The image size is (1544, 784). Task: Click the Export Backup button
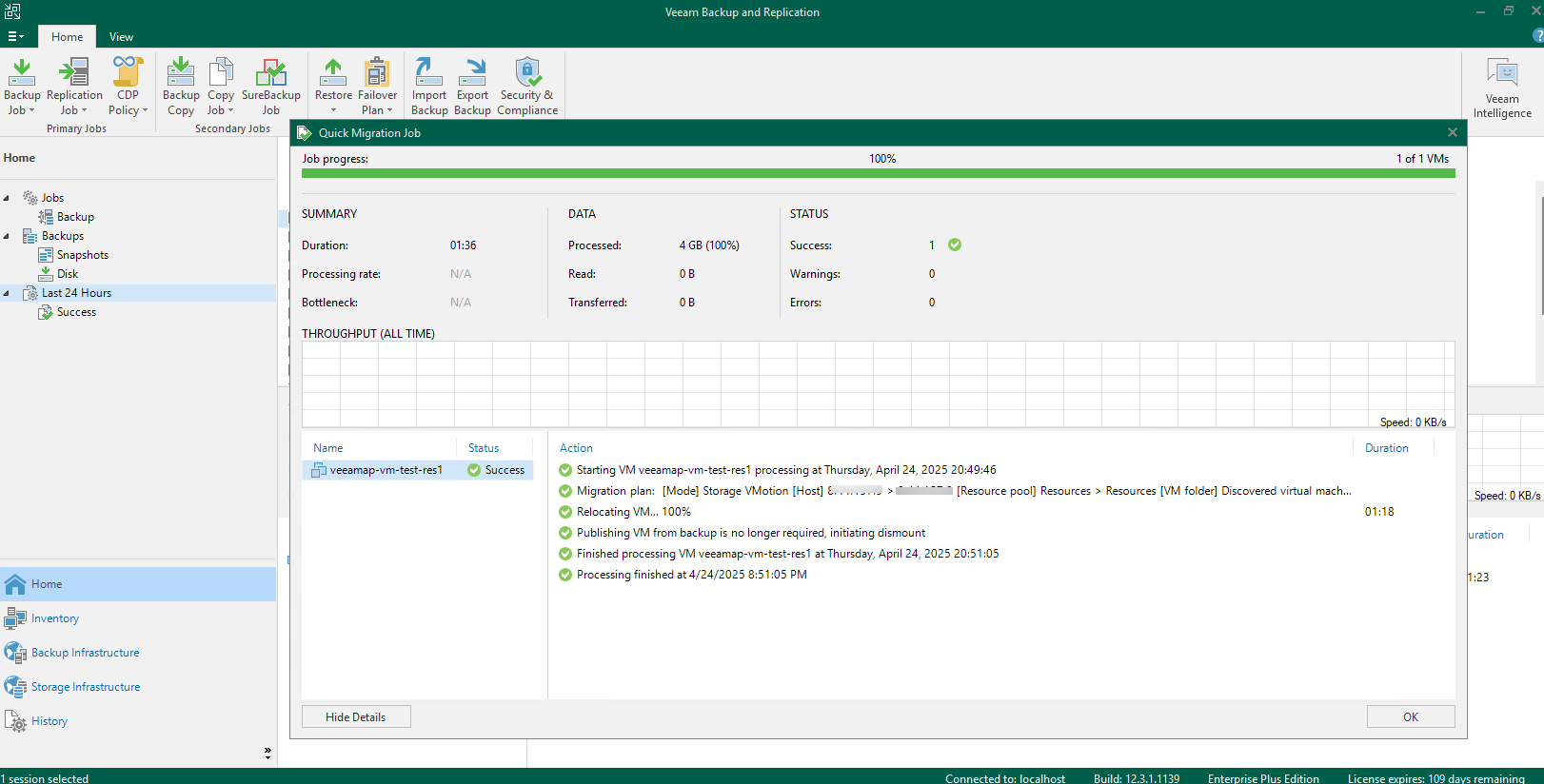[x=472, y=87]
